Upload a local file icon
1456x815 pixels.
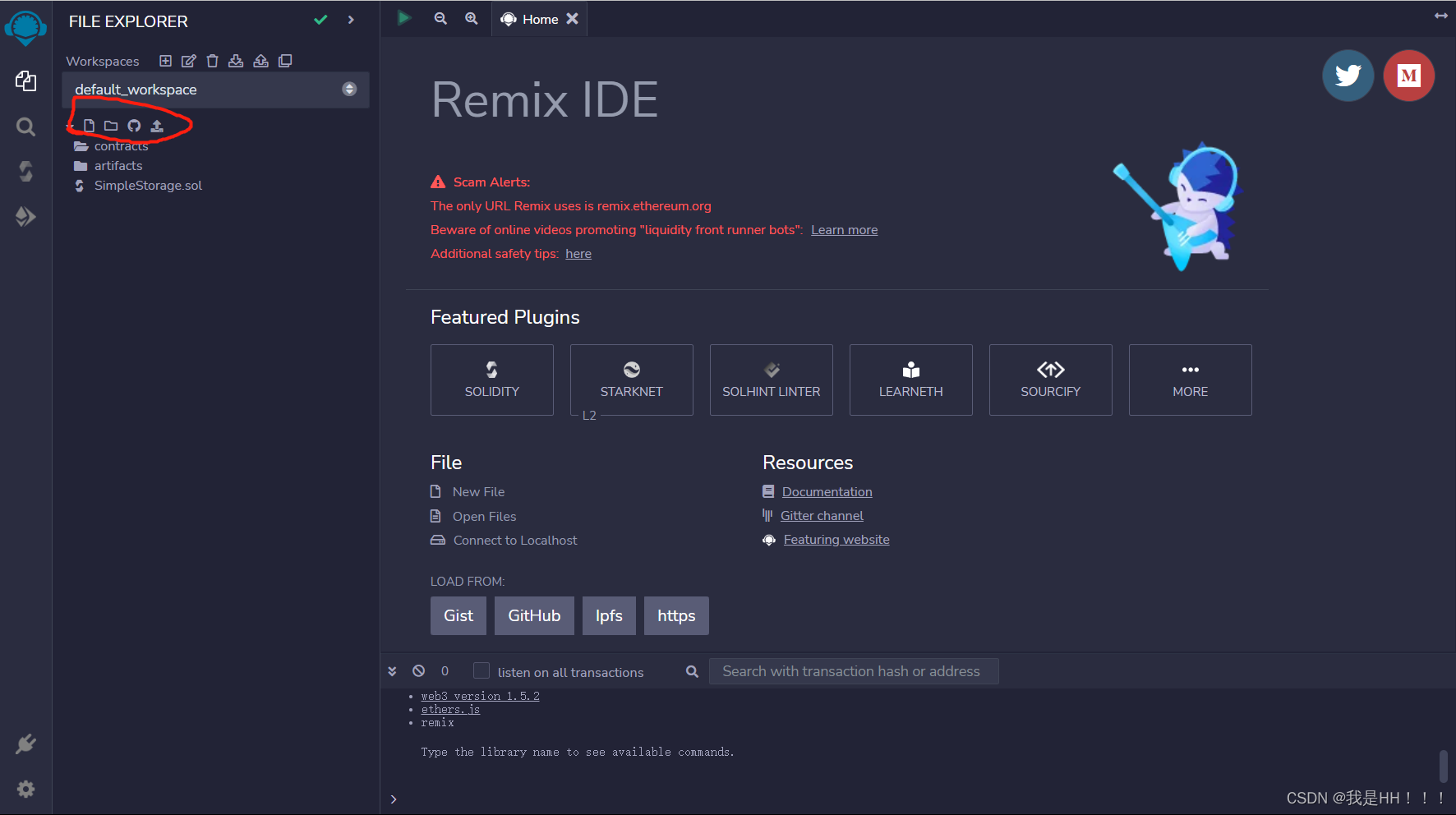(157, 126)
